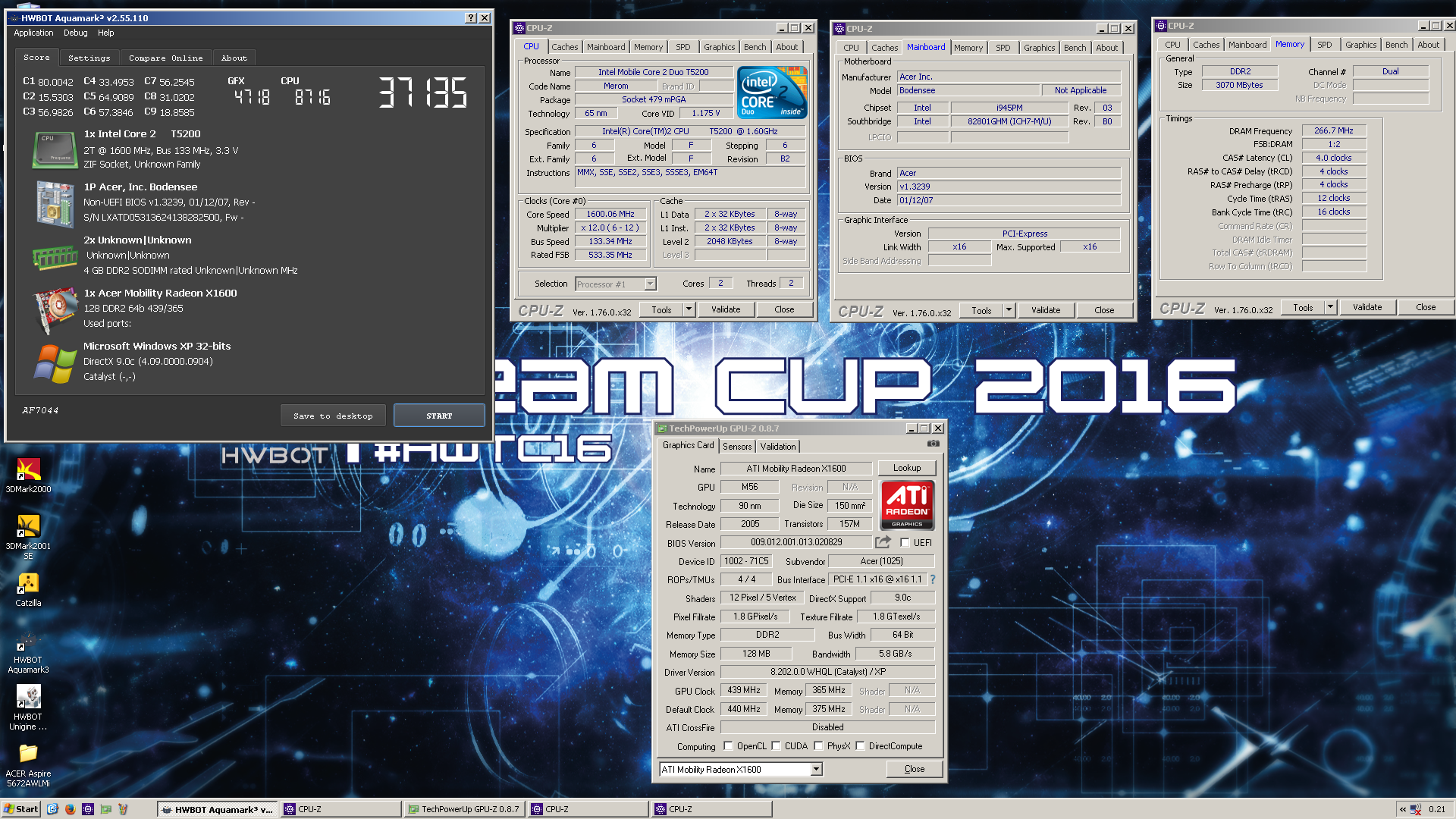Click the DRAM Frequency value 266.7 MHz

point(1334,130)
